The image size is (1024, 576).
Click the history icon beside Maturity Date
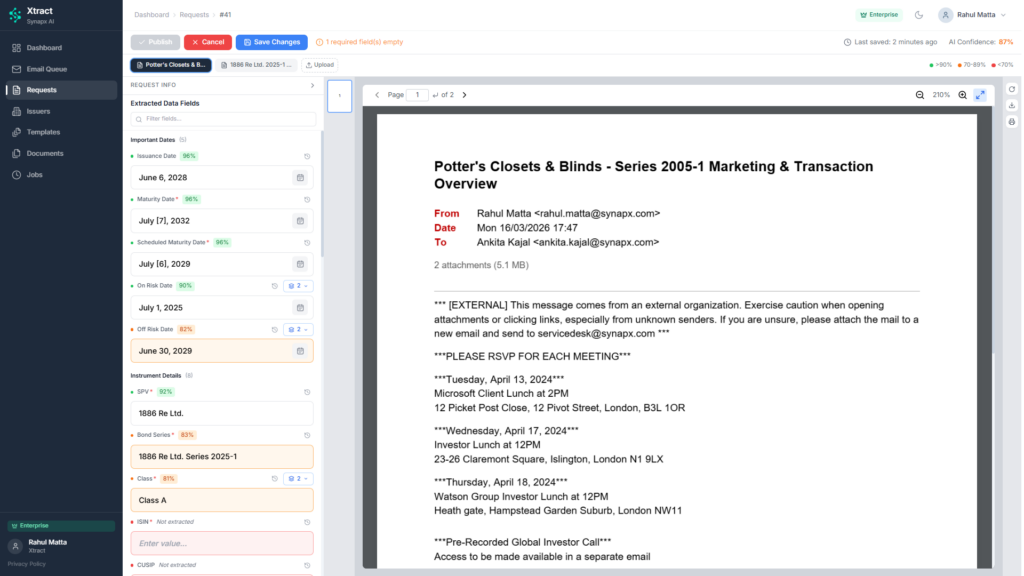pyautogui.click(x=305, y=198)
